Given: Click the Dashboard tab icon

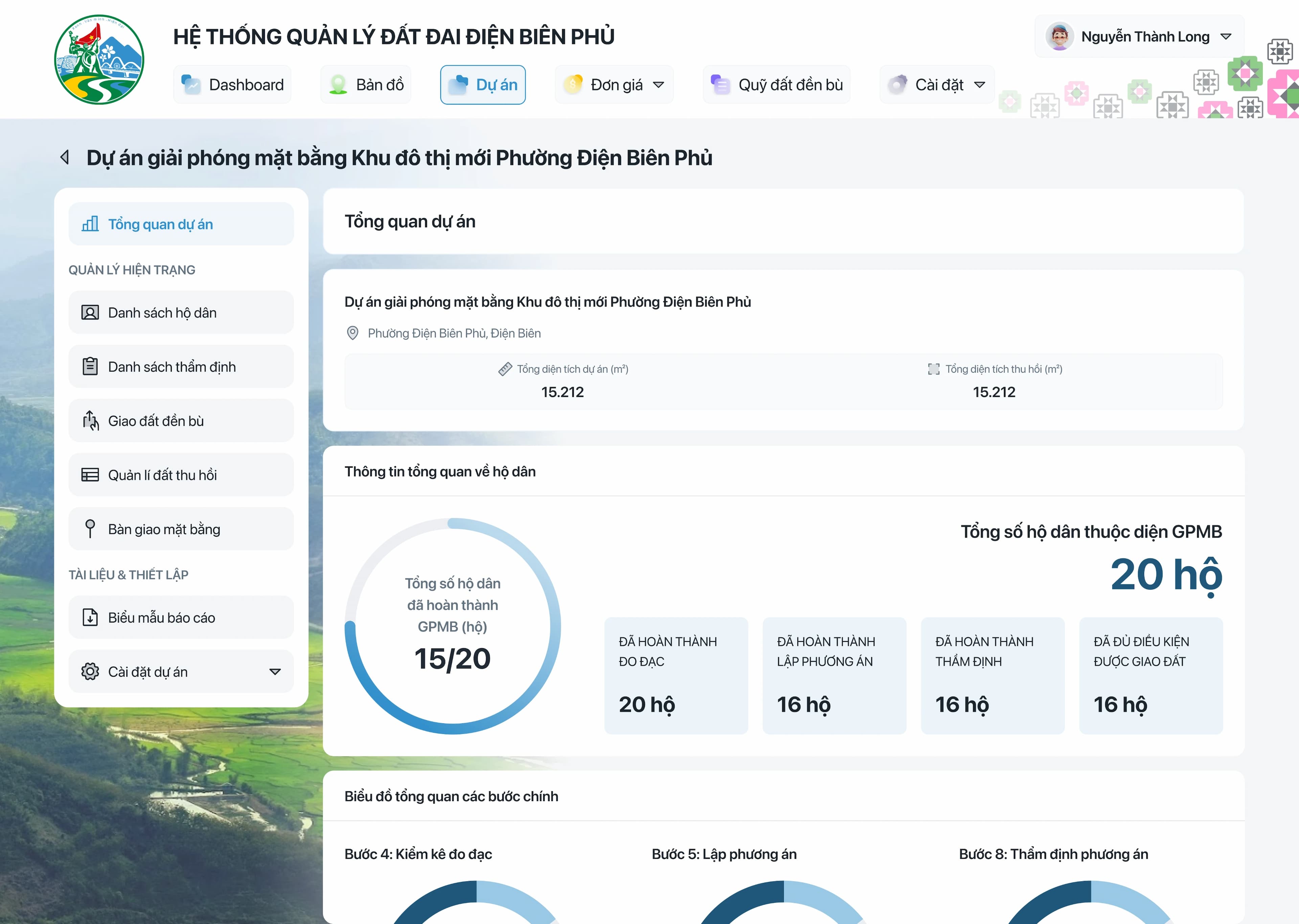Looking at the screenshot, I should (x=191, y=85).
